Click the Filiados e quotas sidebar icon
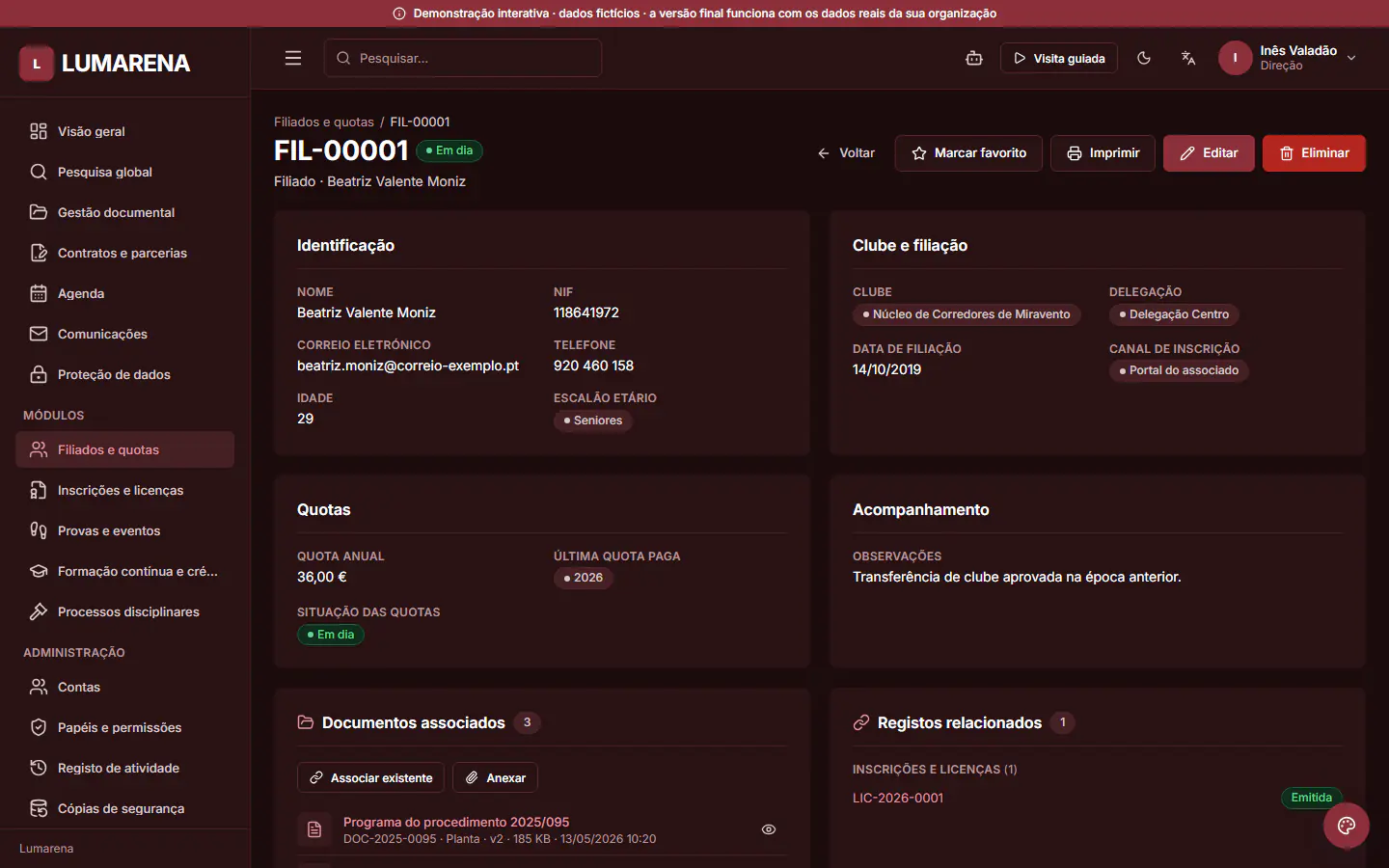Screen dimensions: 1389x868 tap(39, 449)
